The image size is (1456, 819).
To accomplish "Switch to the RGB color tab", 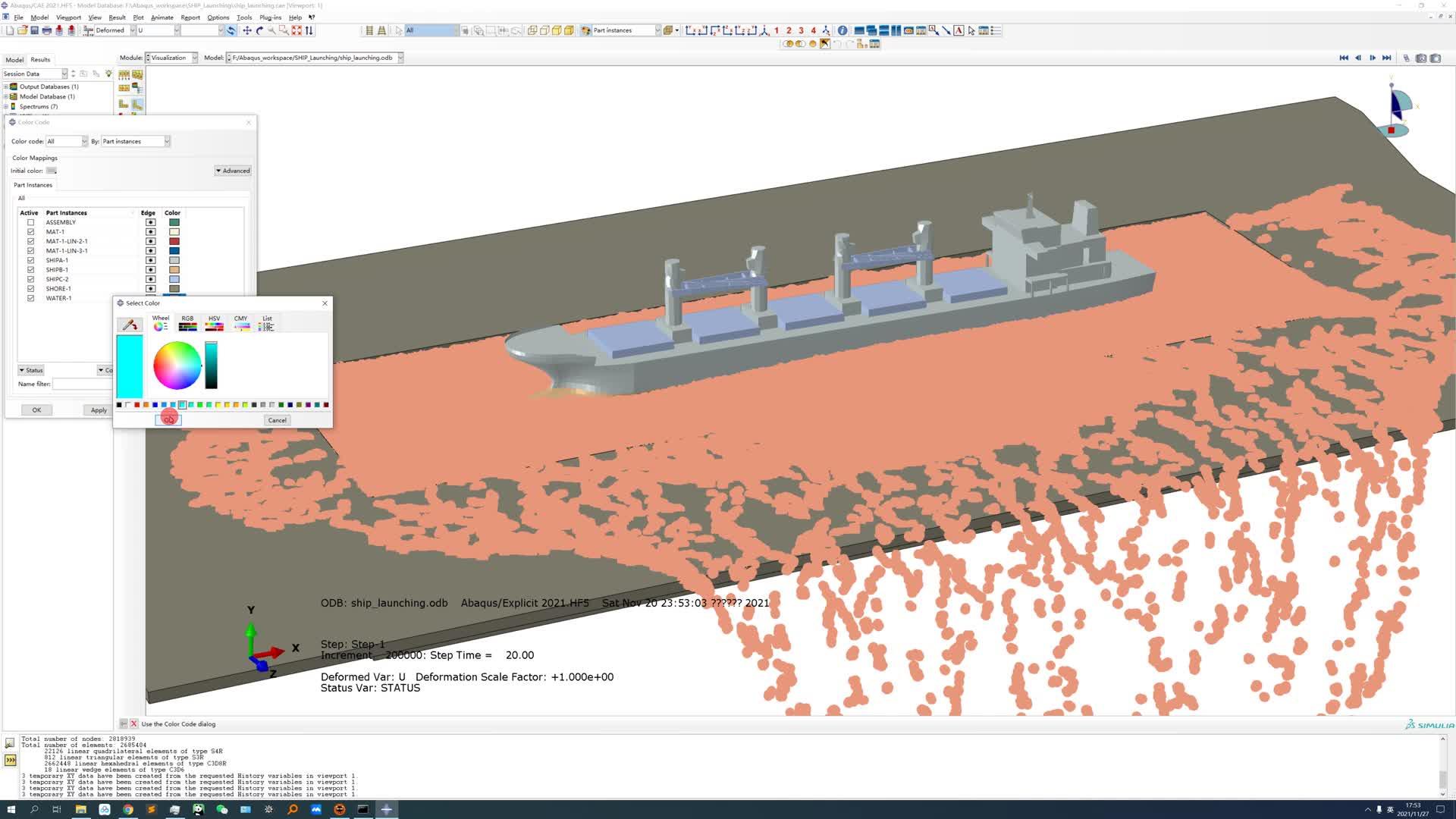I will coord(187,323).
